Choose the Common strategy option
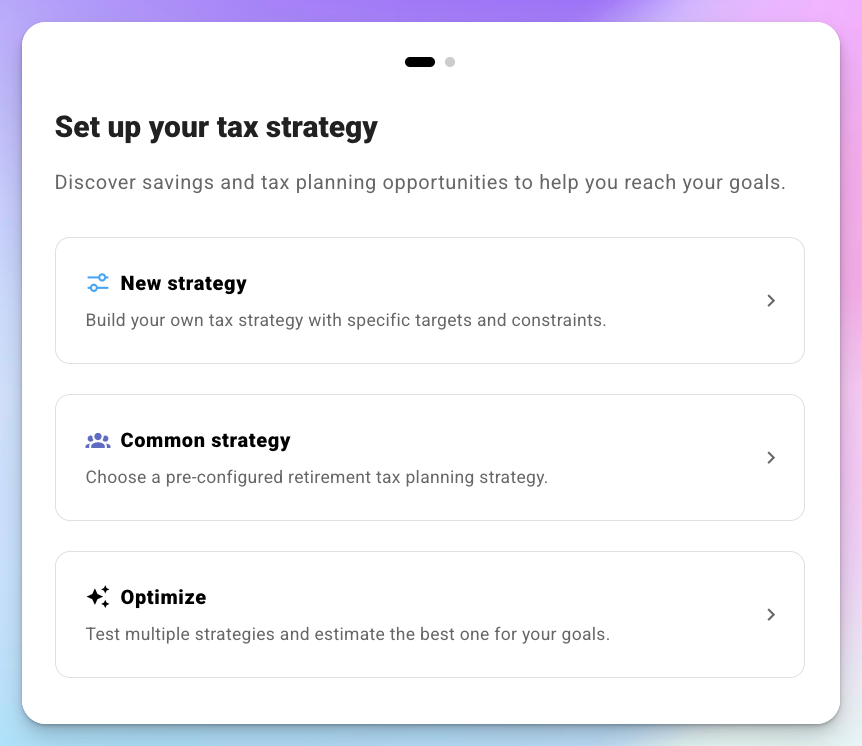The width and height of the screenshot is (862, 746). [x=430, y=457]
